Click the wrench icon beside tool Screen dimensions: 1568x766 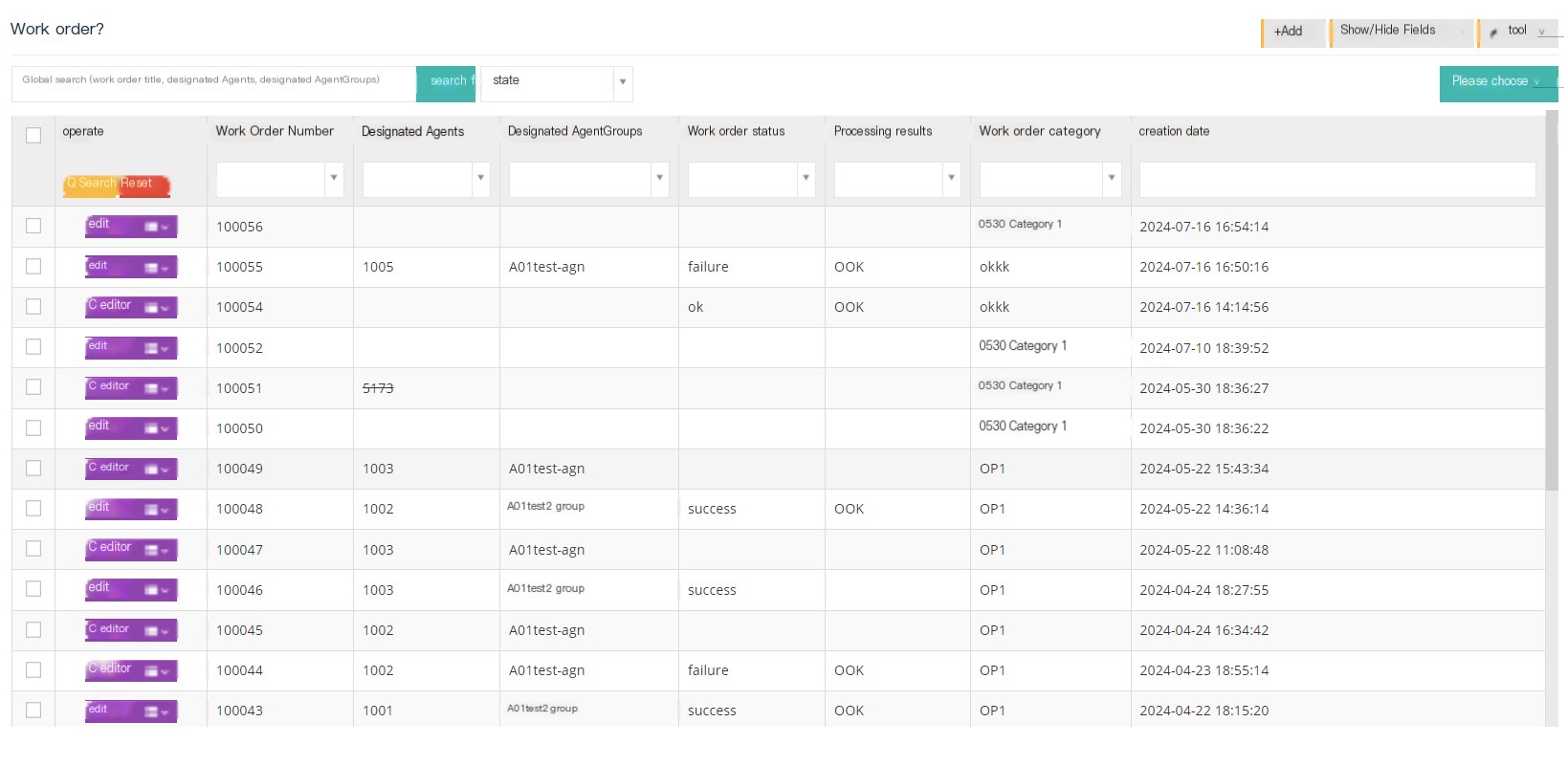coord(1493,33)
